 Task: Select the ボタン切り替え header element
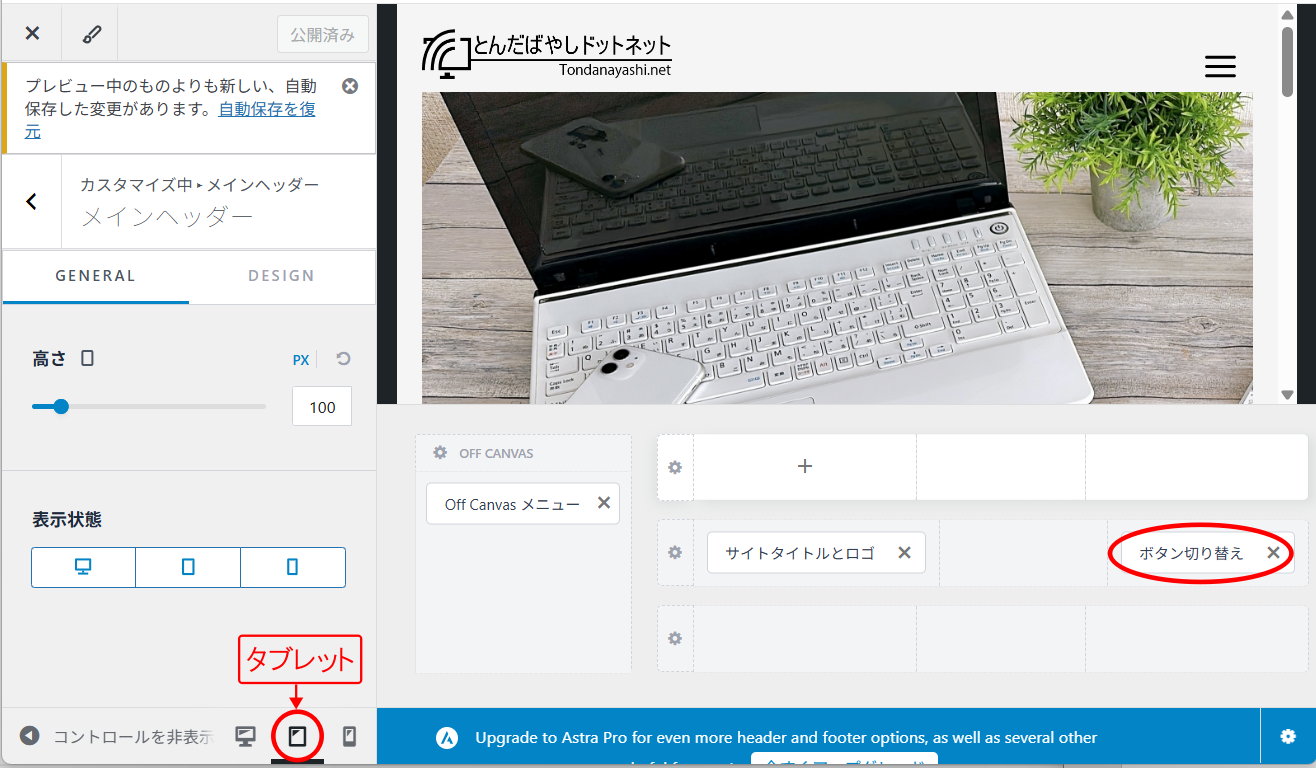(1190, 553)
